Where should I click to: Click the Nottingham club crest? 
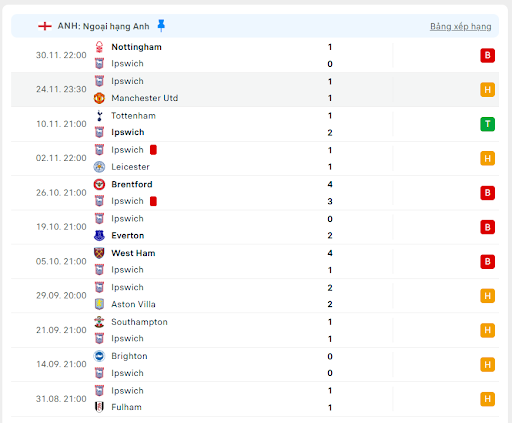pos(99,47)
